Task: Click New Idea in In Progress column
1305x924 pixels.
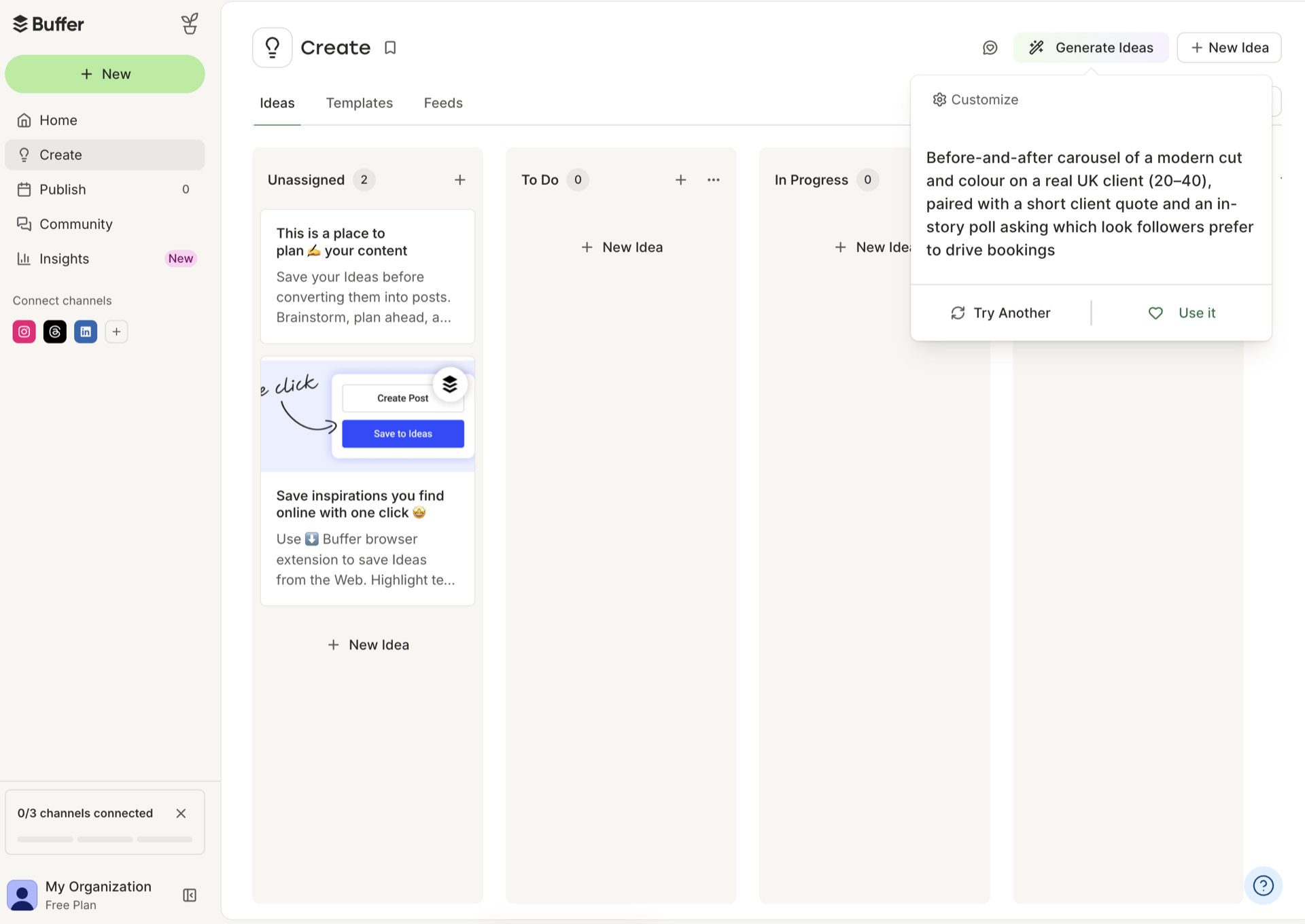Action: click(873, 247)
